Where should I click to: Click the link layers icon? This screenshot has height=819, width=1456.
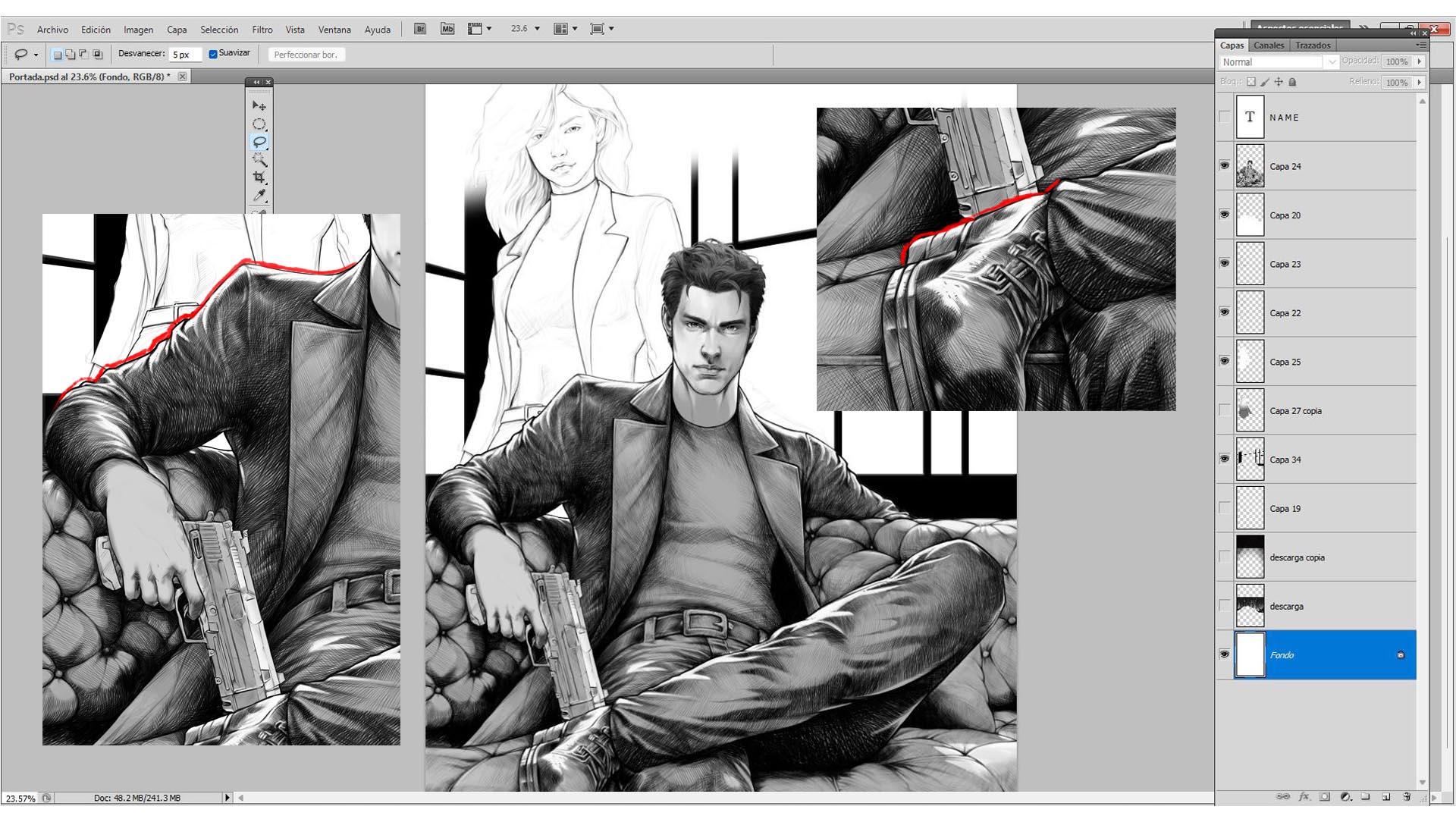pos(1282,796)
